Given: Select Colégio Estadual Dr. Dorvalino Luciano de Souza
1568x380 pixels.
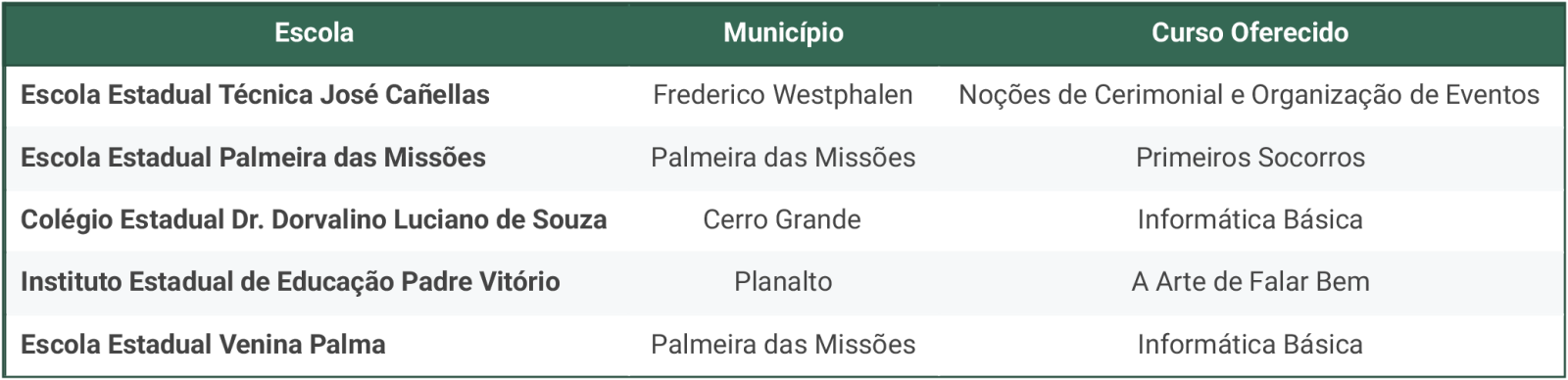Looking at the screenshot, I should click(x=314, y=219).
